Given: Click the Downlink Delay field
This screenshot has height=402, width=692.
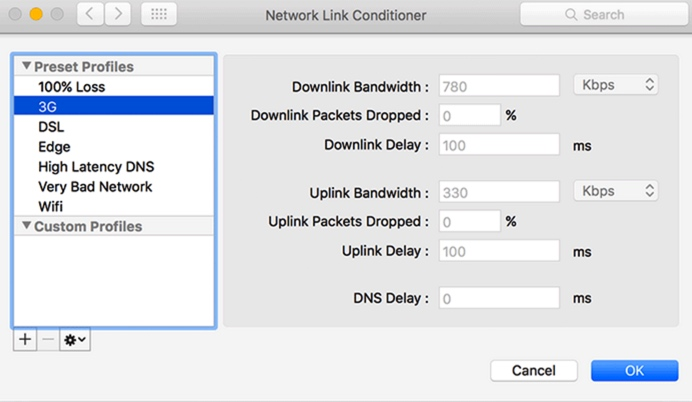Looking at the screenshot, I should [499, 145].
